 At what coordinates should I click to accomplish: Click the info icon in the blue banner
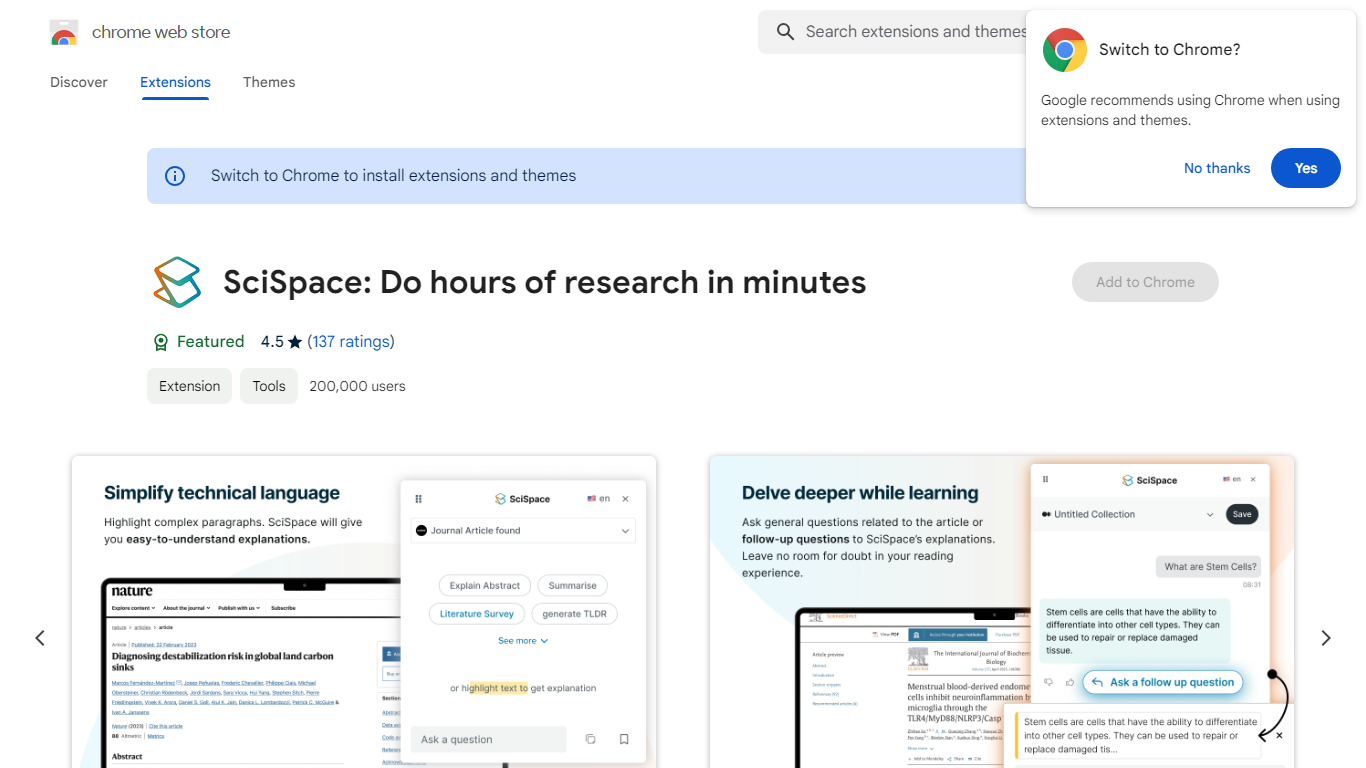[x=175, y=176]
